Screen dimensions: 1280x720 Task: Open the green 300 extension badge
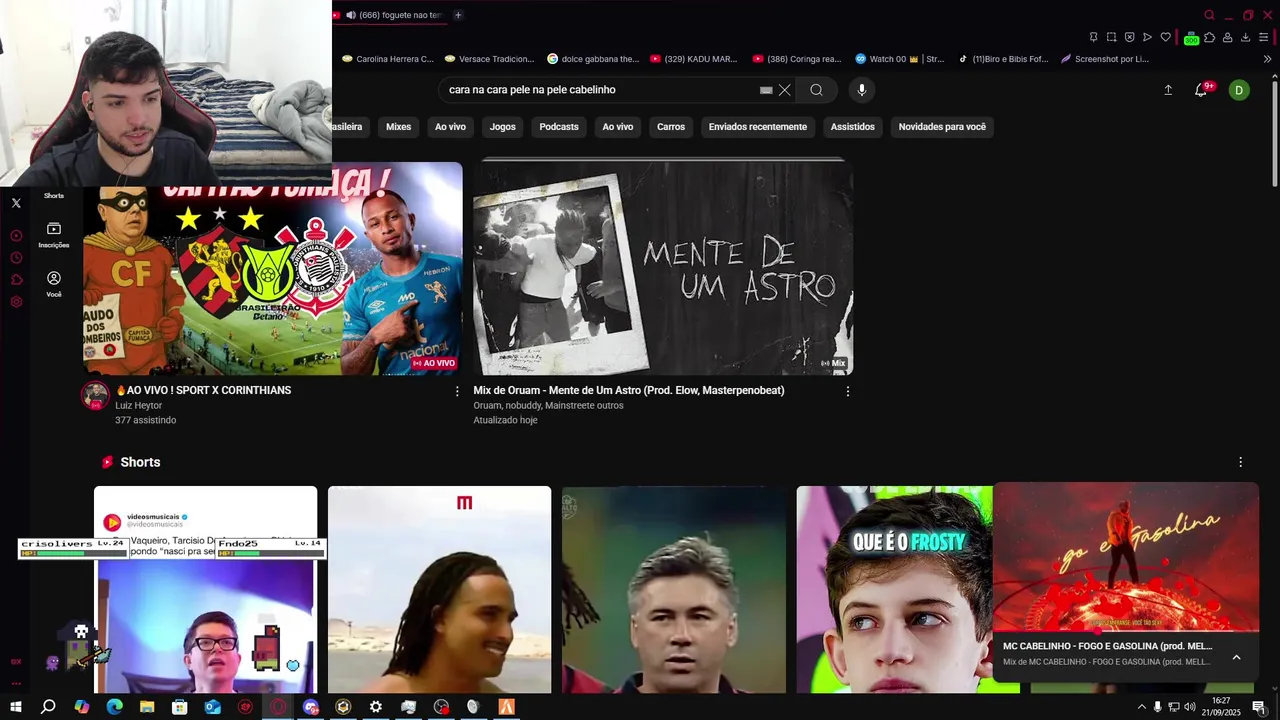[1191, 38]
